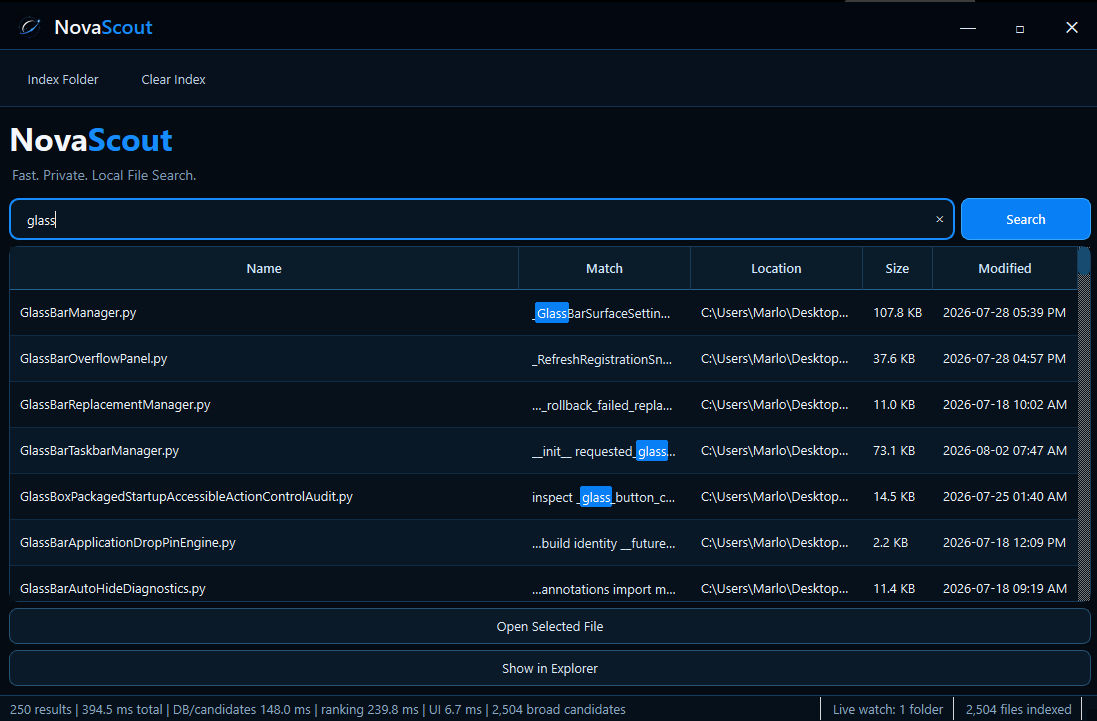
Task: Click the 2026-07-28 04:57 PM modified date
Action: click(1005, 359)
